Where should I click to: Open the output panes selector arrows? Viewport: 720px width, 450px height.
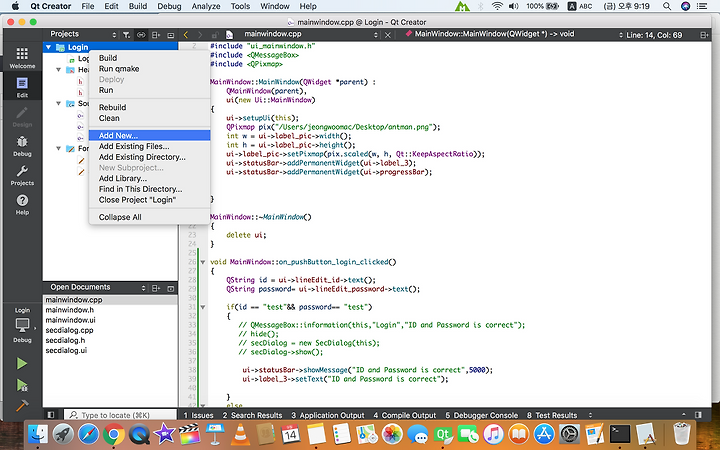591,415
